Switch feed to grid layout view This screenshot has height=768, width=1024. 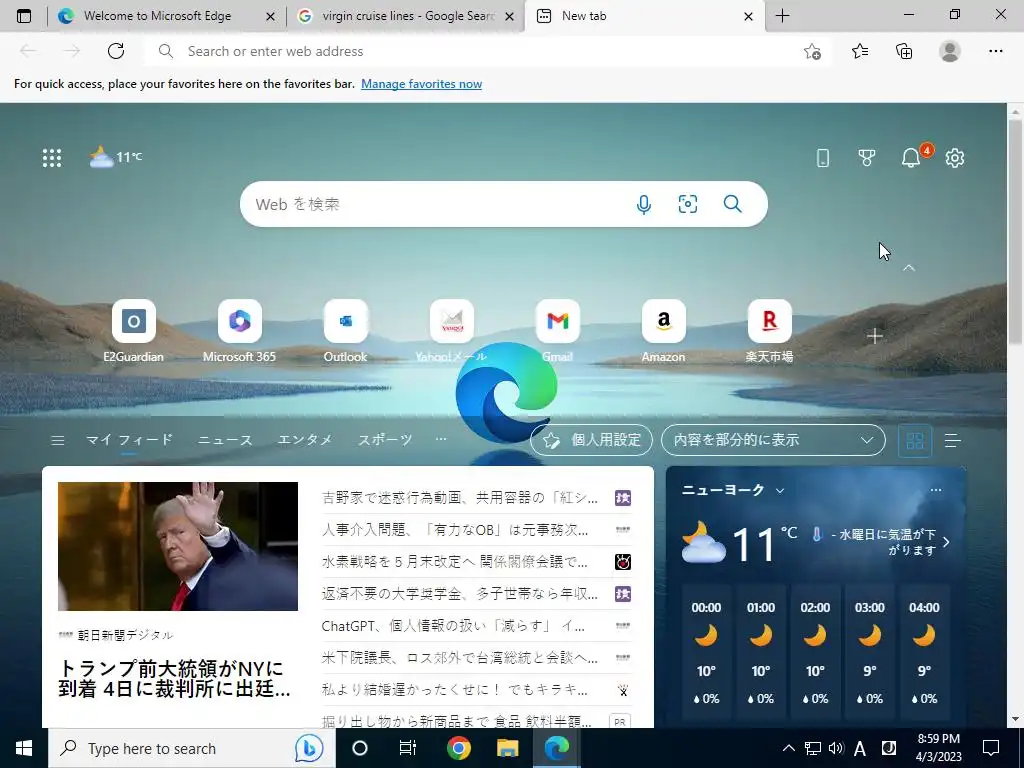point(915,441)
